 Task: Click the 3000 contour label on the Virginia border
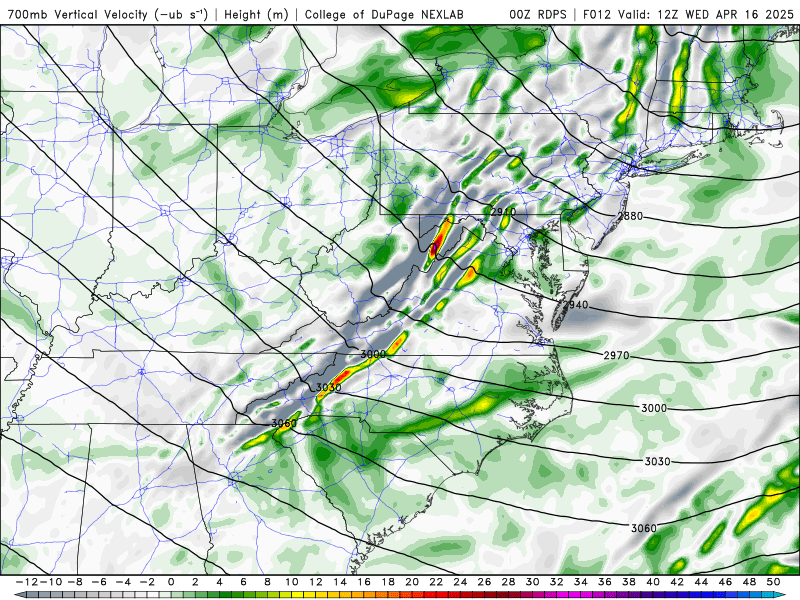pos(373,354)
